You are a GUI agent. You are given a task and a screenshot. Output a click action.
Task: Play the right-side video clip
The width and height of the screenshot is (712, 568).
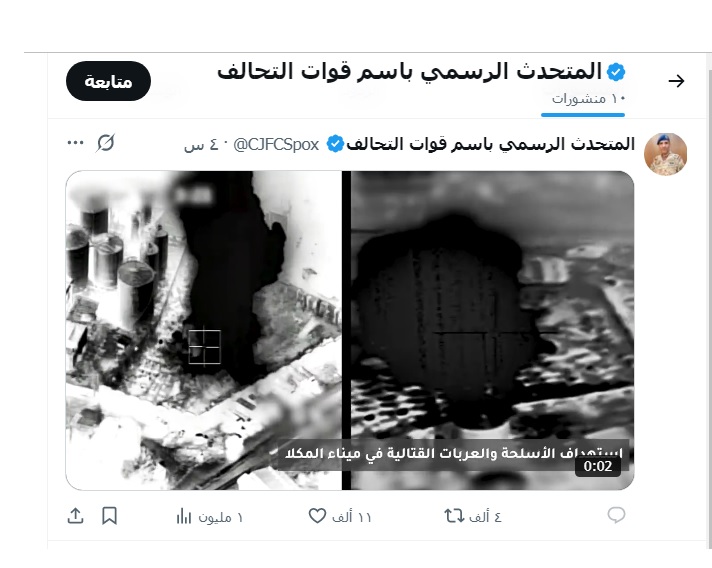[x=492, y=331]
